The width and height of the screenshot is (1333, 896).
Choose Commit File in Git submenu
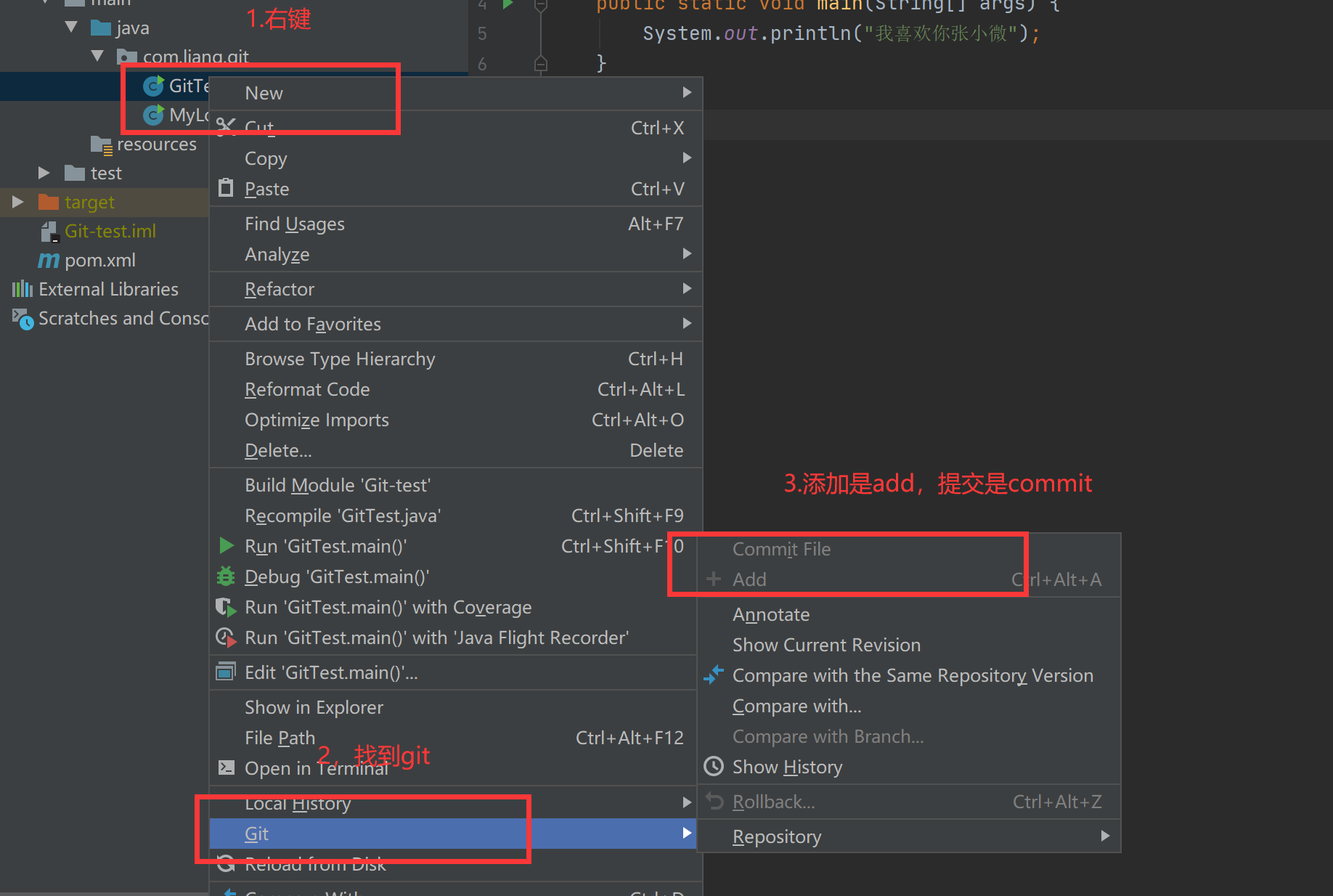pyautogui.click(x=909, y=549)
